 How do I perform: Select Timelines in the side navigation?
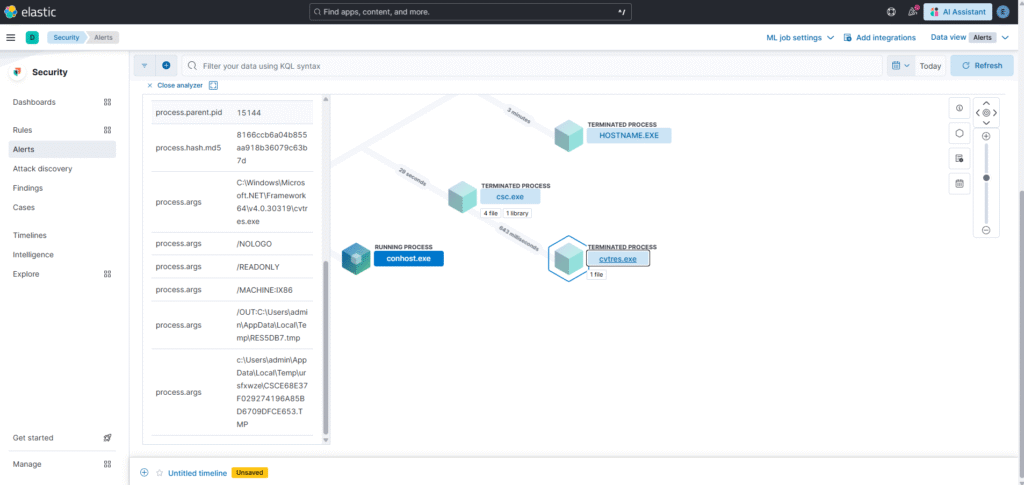(x=30, y=235)
